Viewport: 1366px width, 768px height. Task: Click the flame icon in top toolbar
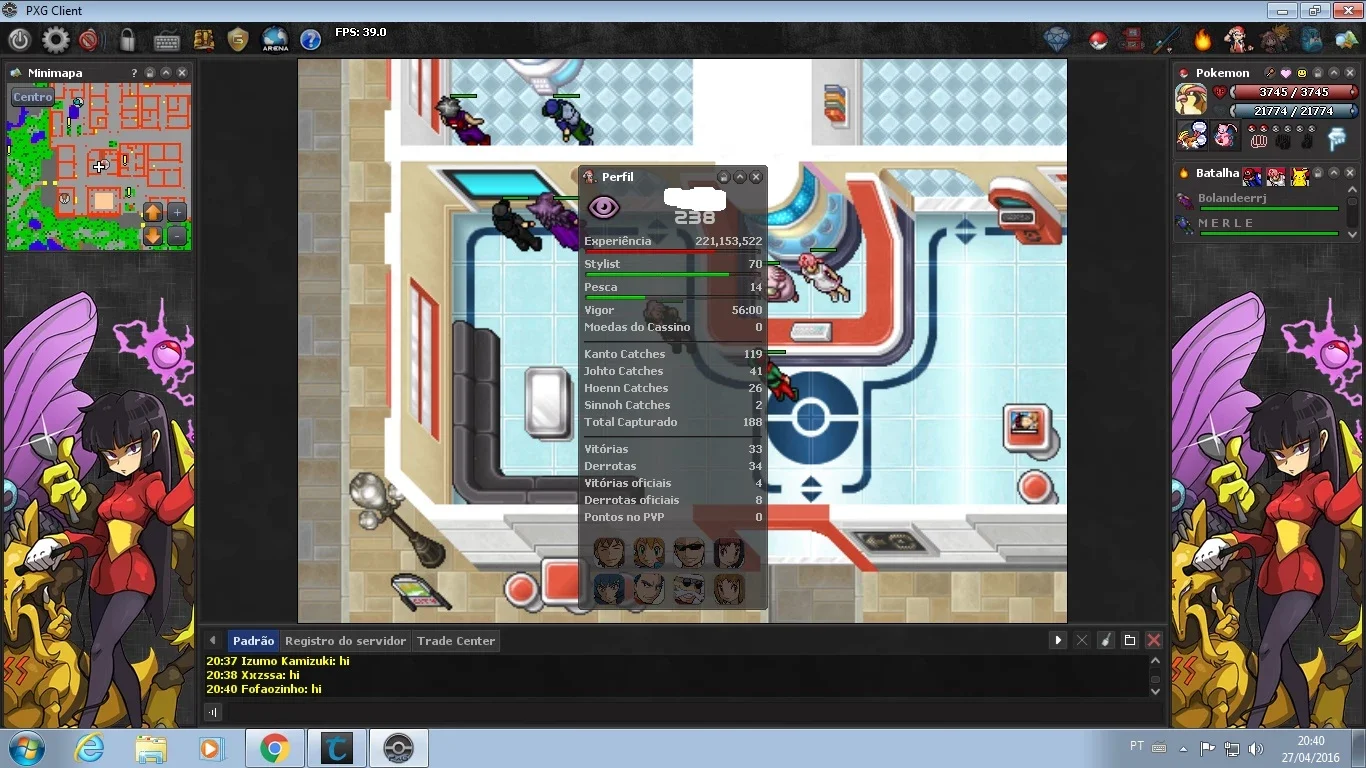pyautogui.click(x=1203, y=40)
